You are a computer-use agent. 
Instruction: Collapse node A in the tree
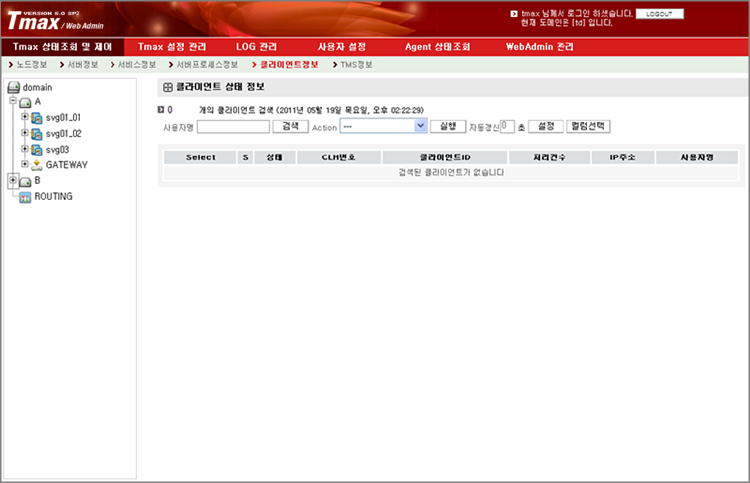(x=13, y=100)
